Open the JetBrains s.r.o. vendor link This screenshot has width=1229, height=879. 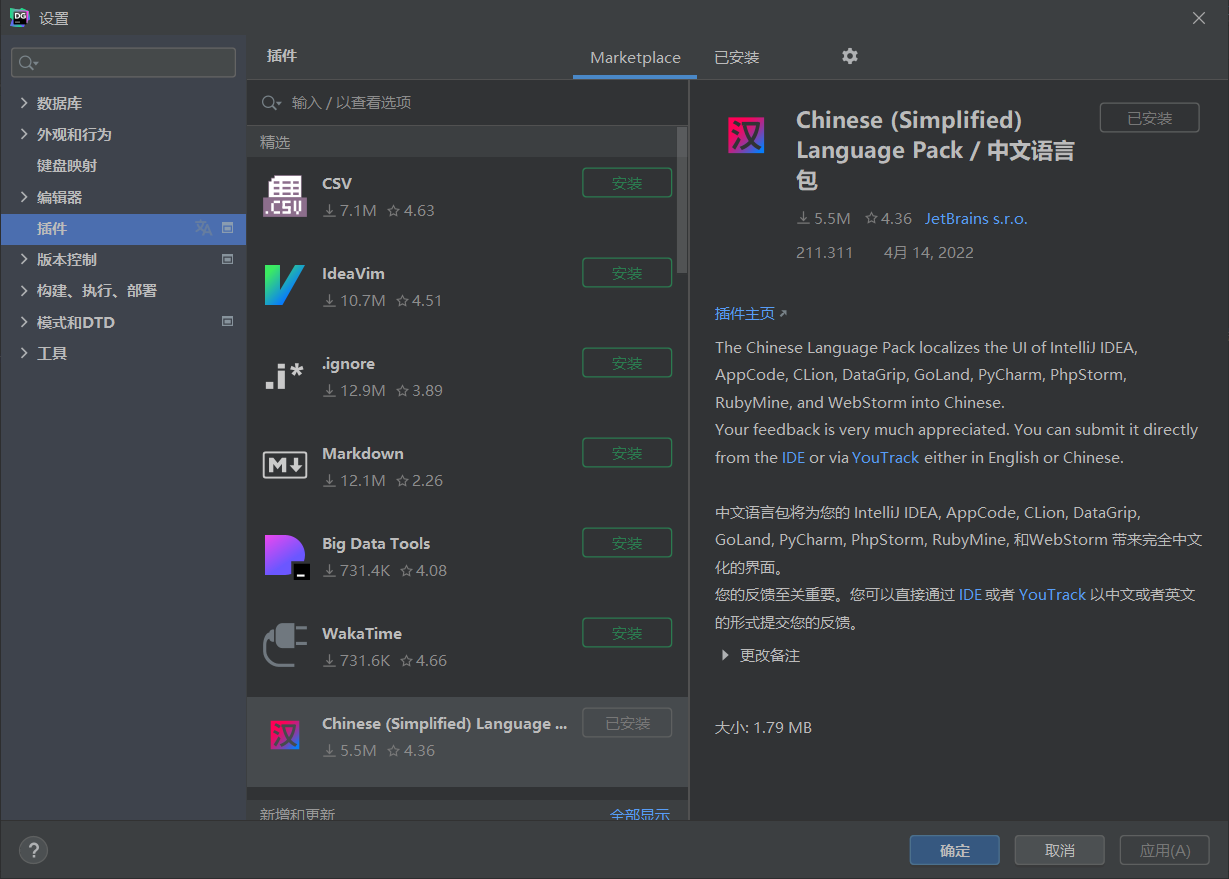click(976, 218)
